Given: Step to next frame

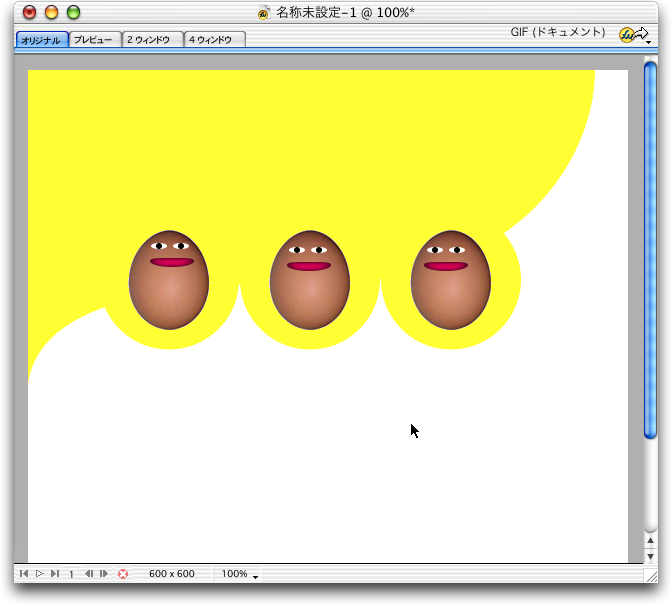Looking at the screenshot, I should point(104,573).
